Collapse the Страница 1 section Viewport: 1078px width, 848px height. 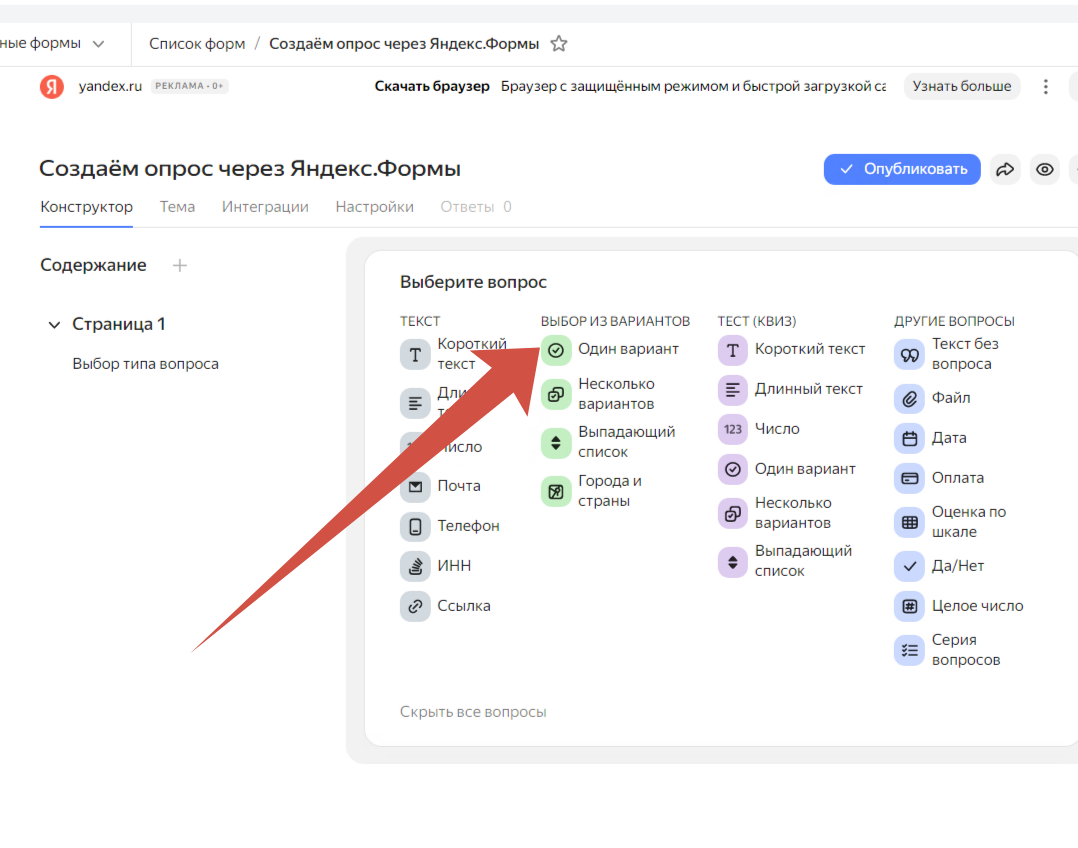pyautogui.click(x=54, y=325)
